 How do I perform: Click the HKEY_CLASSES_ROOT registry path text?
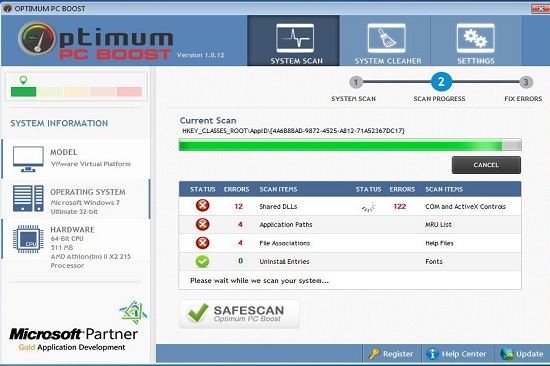pyautogui.click(x=293, y=131)
